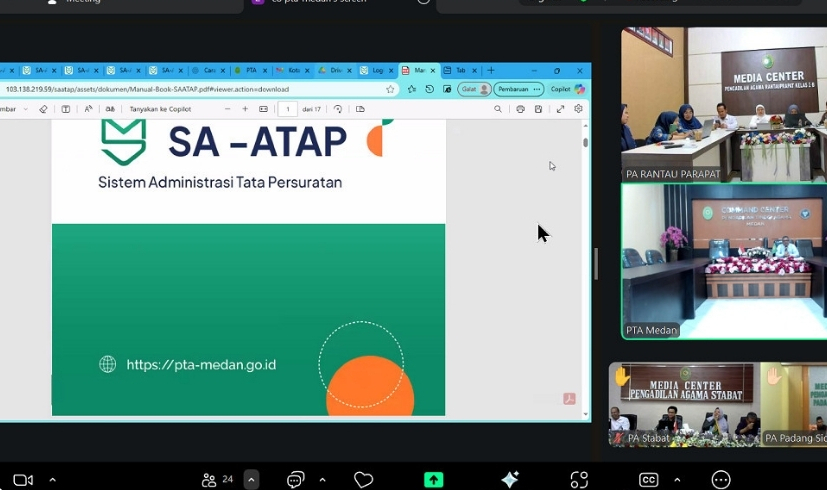Click the read aloud icon

(89, 109)
